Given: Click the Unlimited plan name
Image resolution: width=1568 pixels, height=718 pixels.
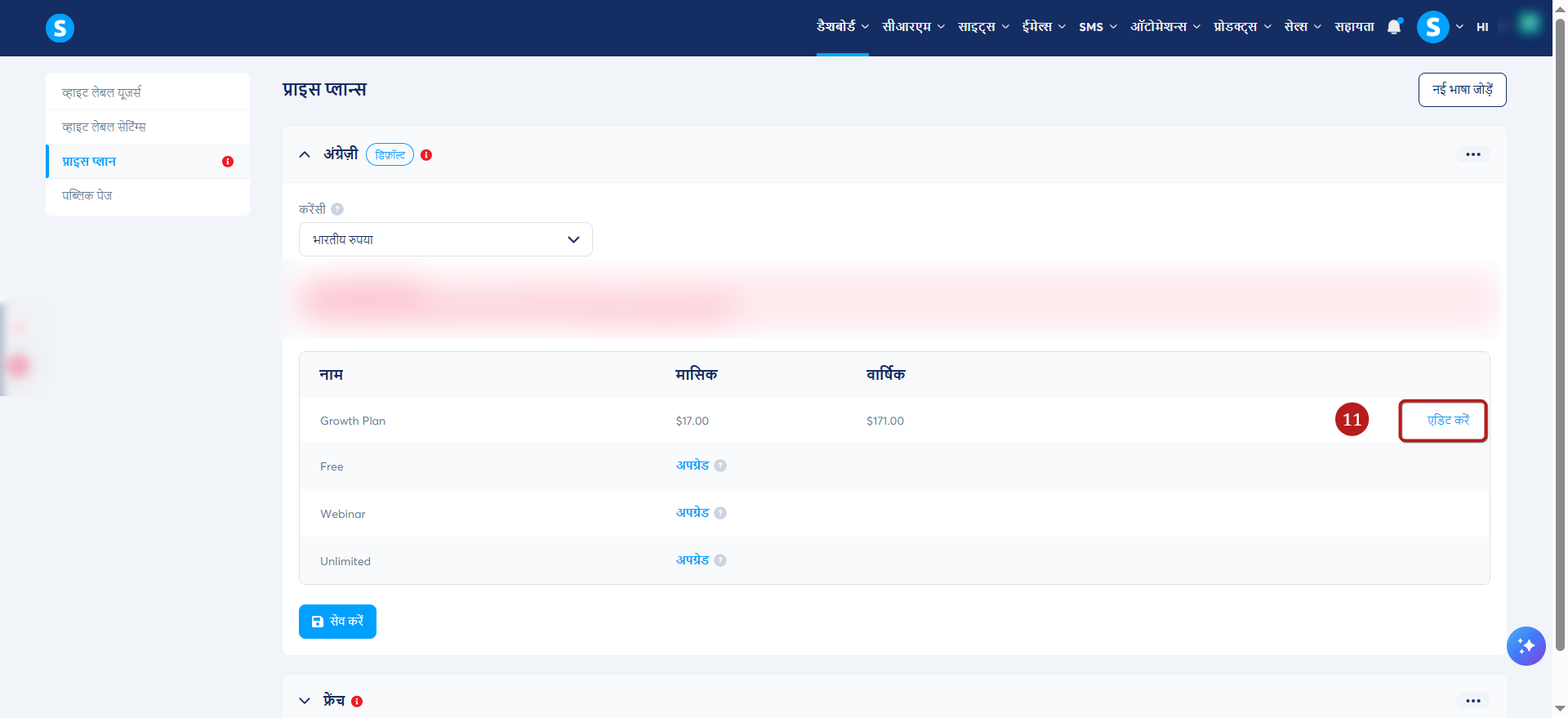Looking at the screenshot, I should click(x=345, y=561).
